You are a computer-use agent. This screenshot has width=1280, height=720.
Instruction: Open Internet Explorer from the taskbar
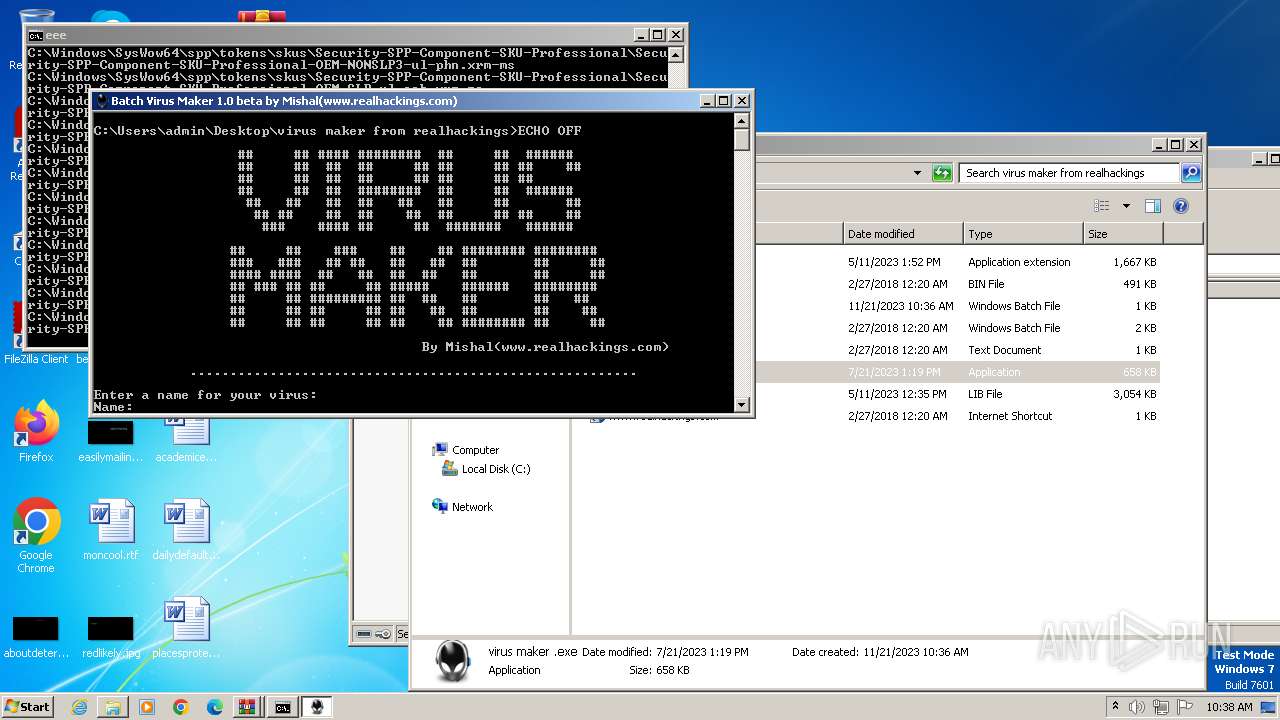(x=79, y=707)
